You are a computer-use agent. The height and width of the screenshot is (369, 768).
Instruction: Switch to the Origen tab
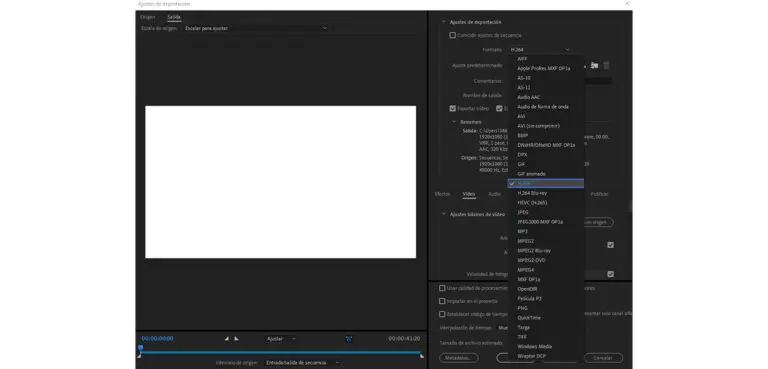pos(147,17)
